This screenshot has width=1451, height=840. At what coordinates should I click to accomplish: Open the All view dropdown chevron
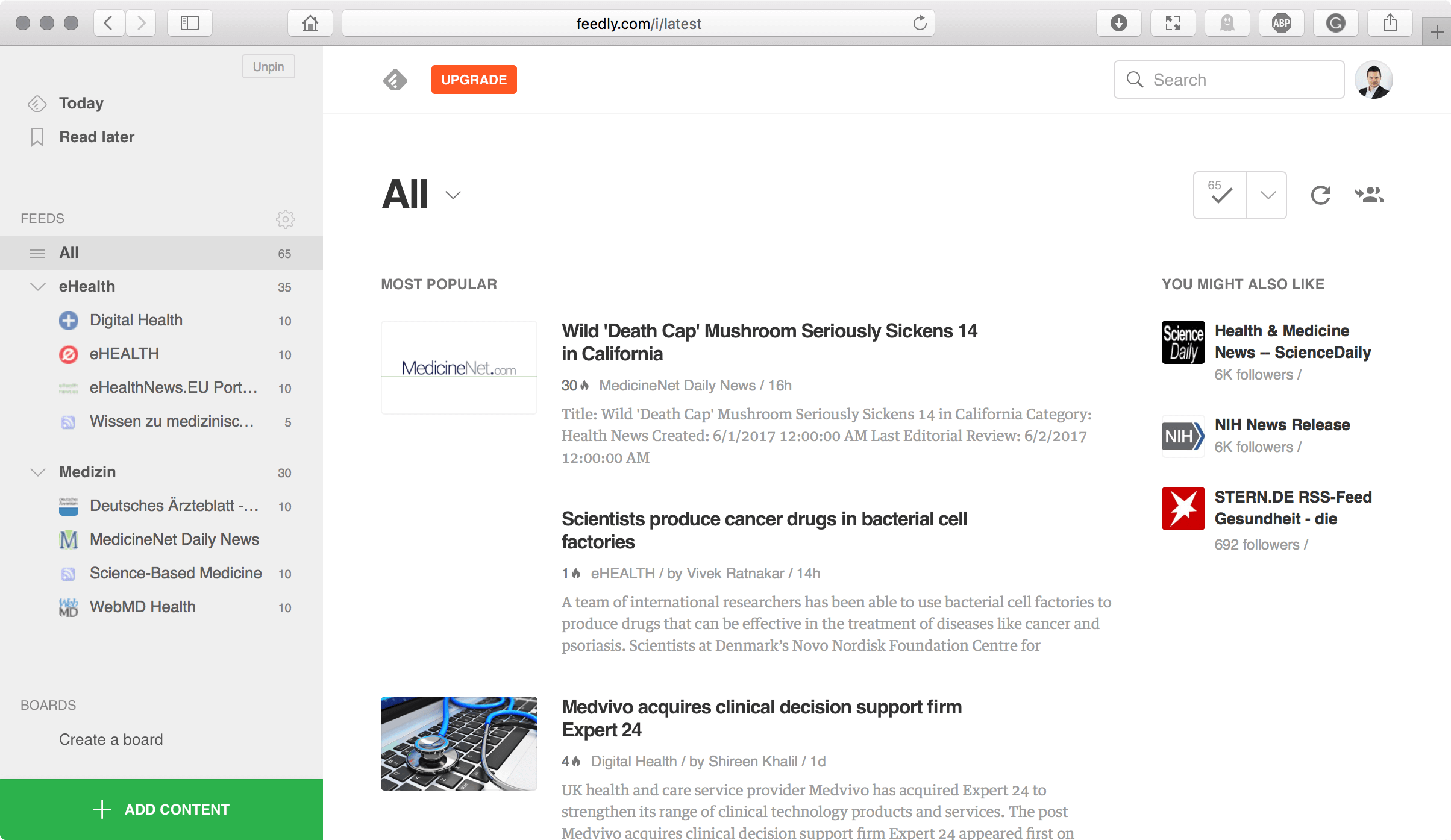coord(453,195)
